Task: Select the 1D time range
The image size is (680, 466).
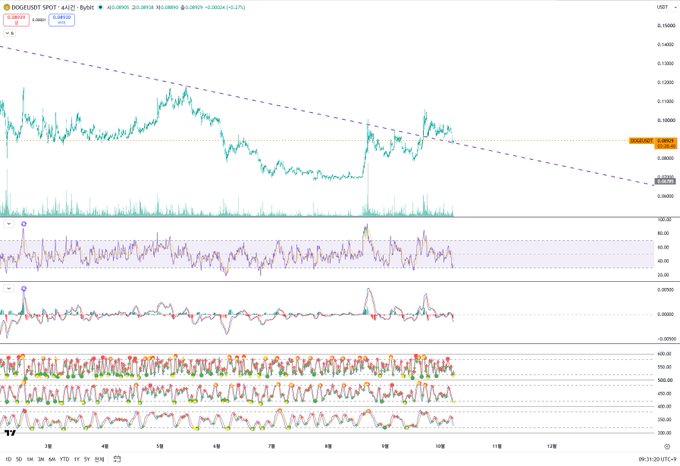Action: [x=8, y=459]
